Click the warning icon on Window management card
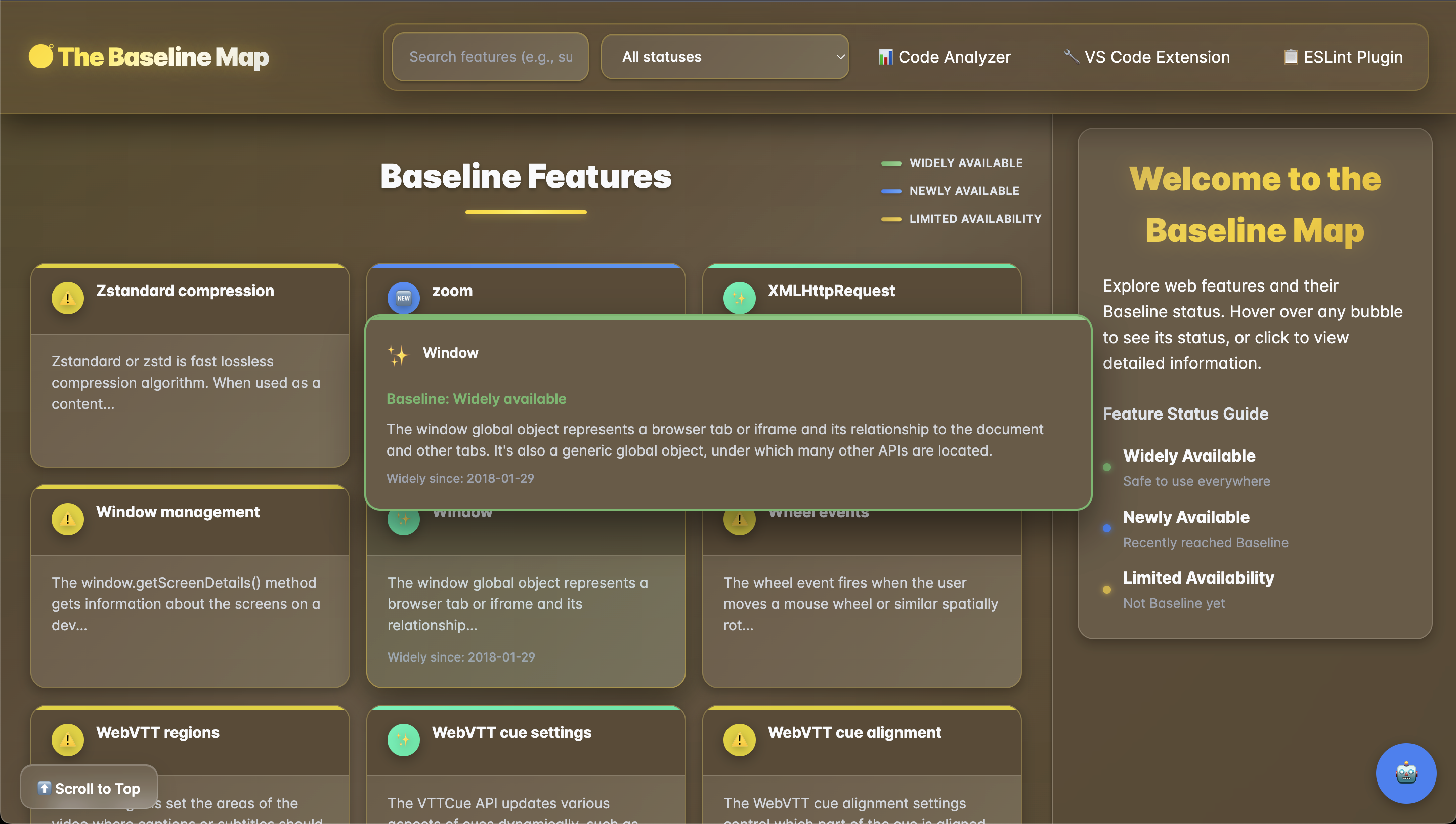 (x=67, y=519)
